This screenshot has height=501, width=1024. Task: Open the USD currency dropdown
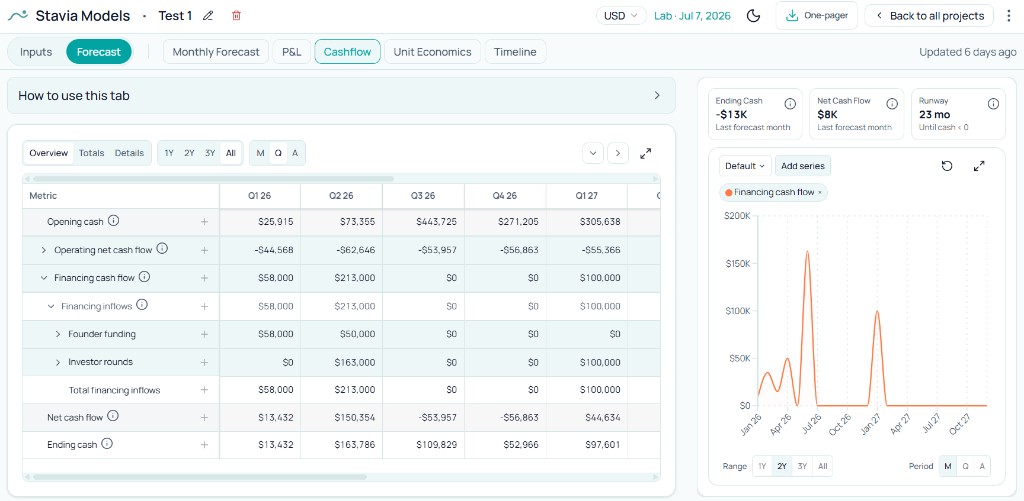click(621, 16)
